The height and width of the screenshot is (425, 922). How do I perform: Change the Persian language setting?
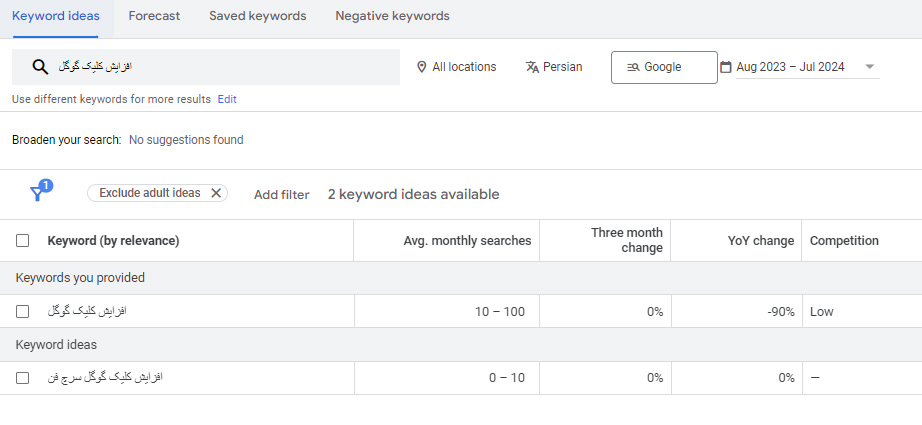pyautogui.click(x=554, y=67)
